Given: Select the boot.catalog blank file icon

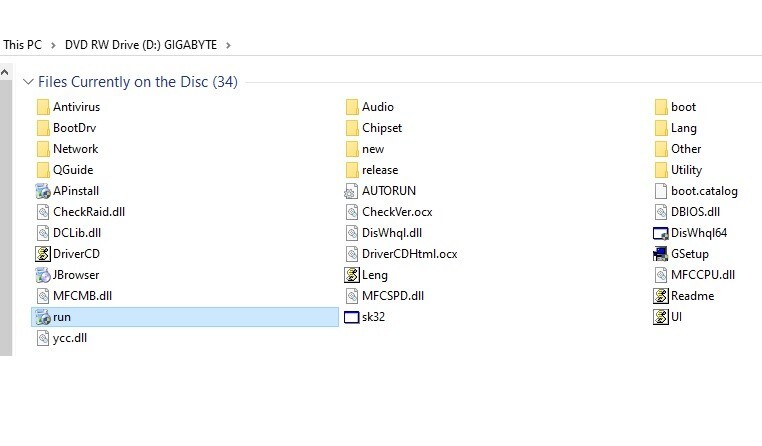Looking at the screenshot, I should pyautogui.click(x=661, y=191).
